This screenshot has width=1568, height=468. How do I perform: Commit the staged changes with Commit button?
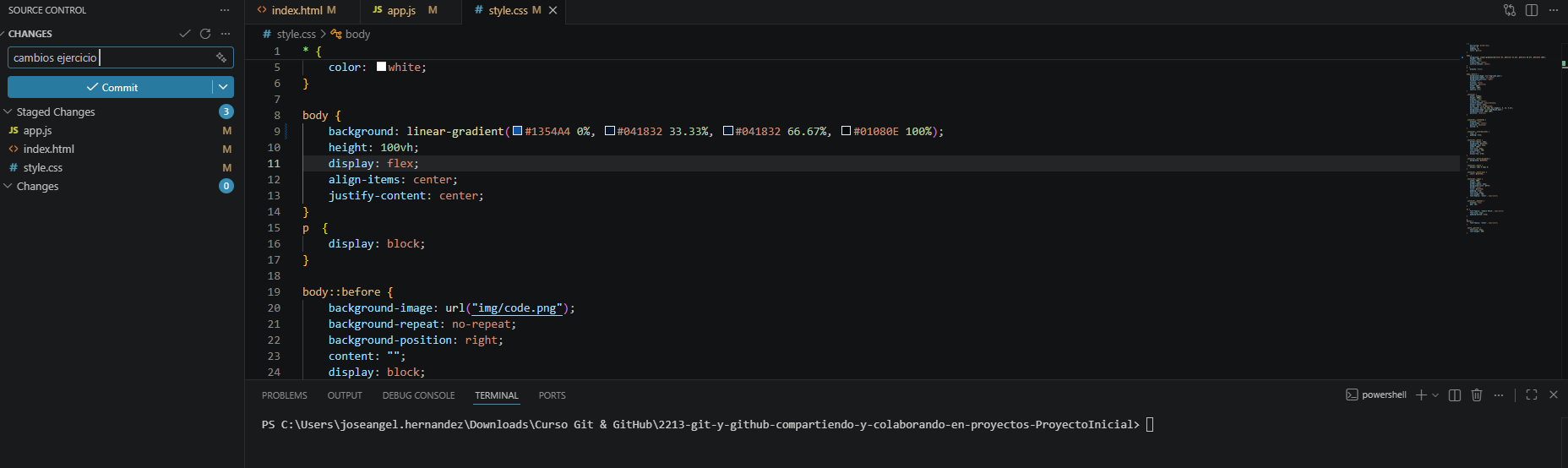click(x=110, y=87)
